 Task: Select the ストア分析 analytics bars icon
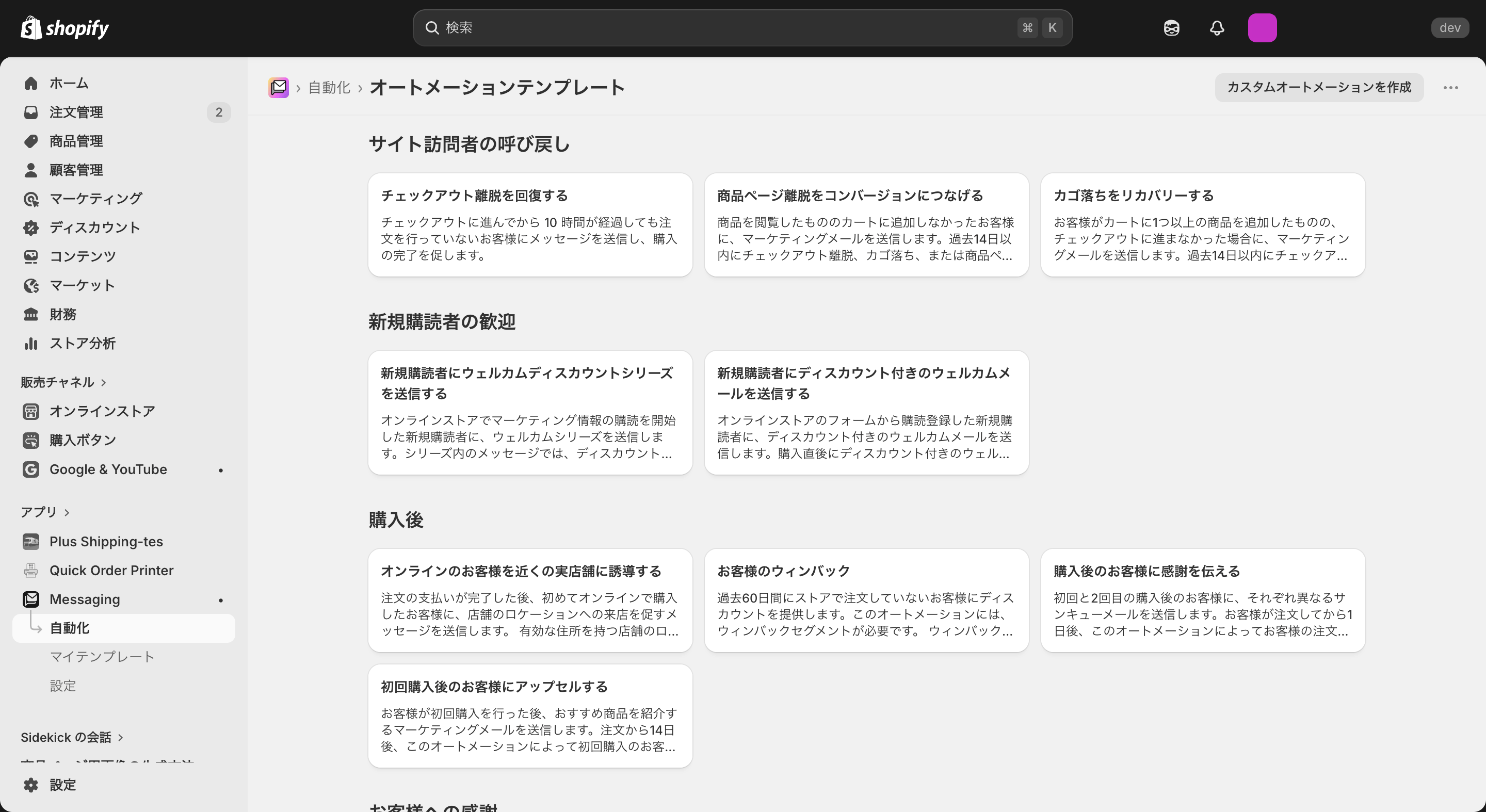click(30, 343)
